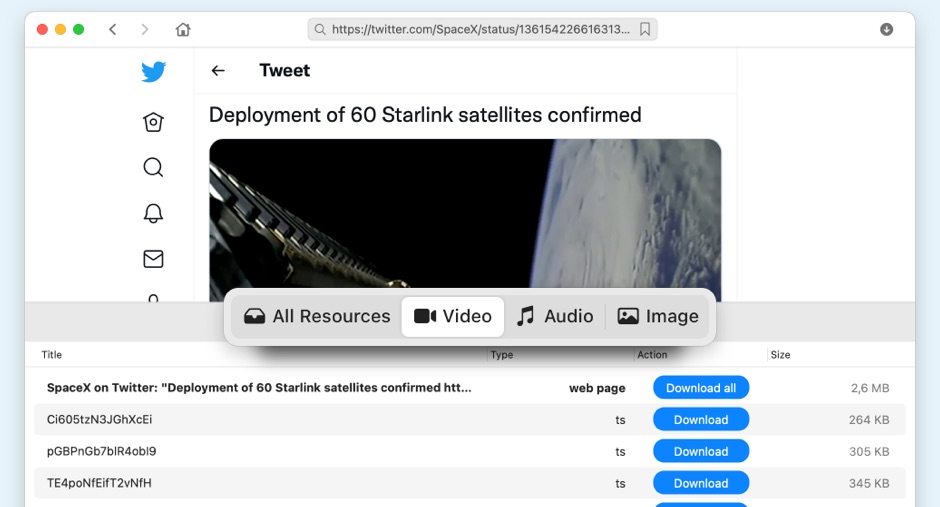Open the downloads icon at top right

887,29
